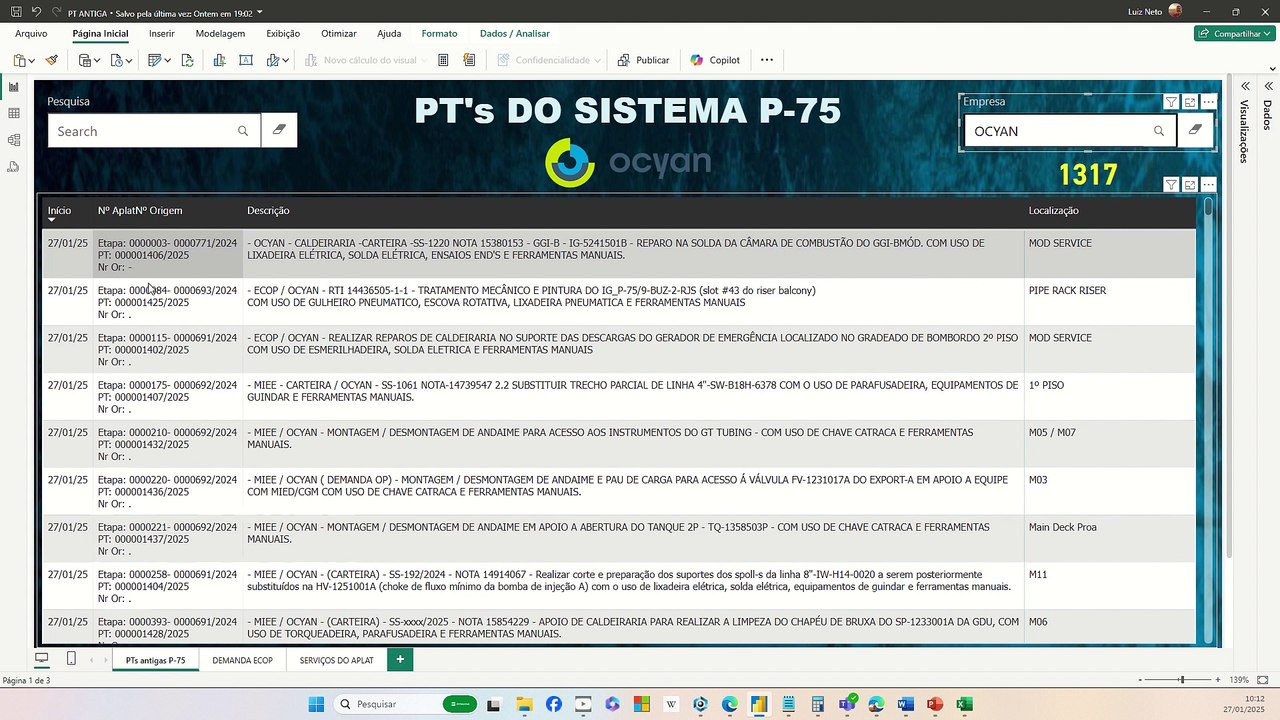This screenshot has height=720, width=1280.
Task: Click the Localização column header
Action: click(x=1053, y=211)
